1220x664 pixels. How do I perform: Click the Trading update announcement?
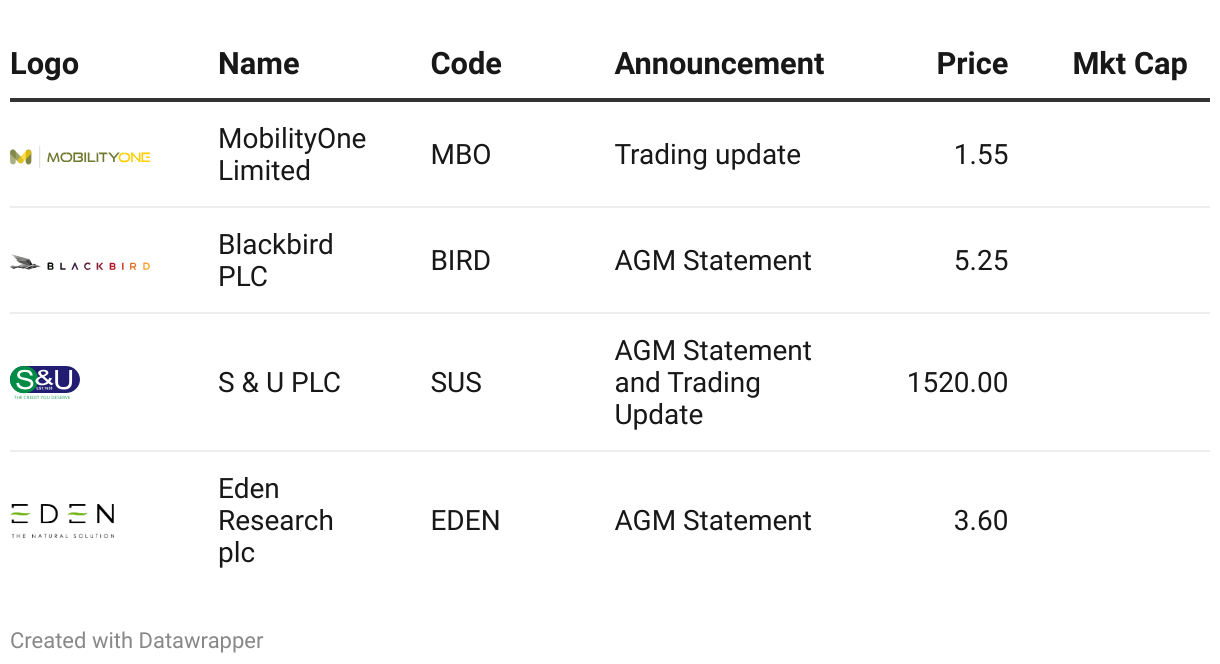click(707, 155)
